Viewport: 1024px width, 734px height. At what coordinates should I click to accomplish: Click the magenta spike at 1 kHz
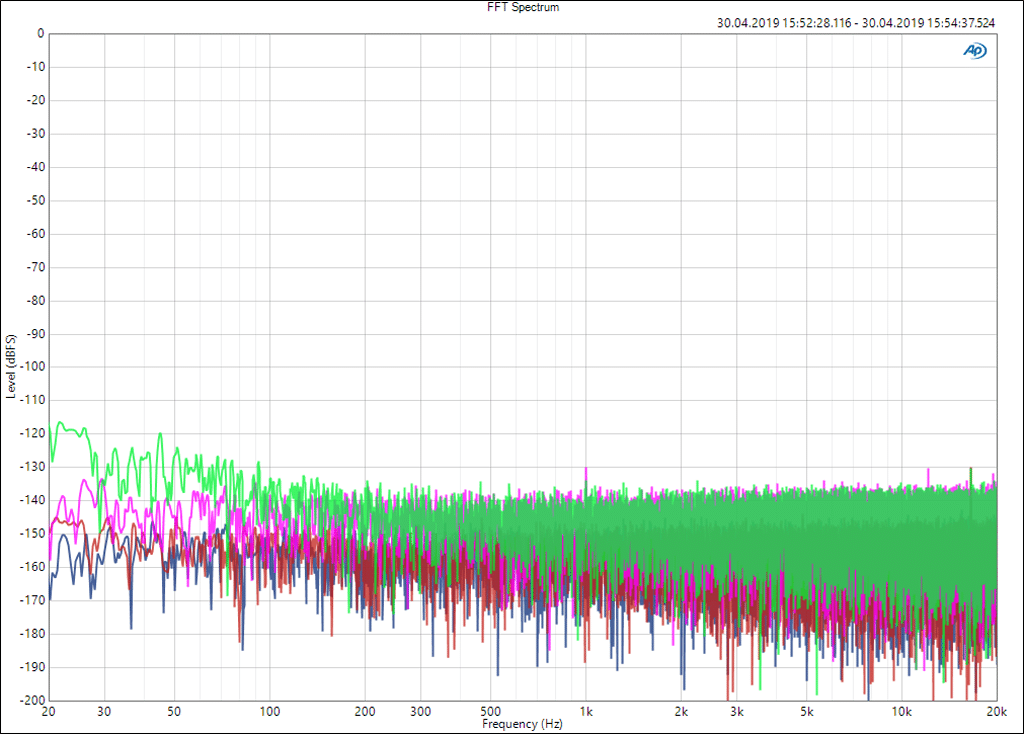point(586,470)
